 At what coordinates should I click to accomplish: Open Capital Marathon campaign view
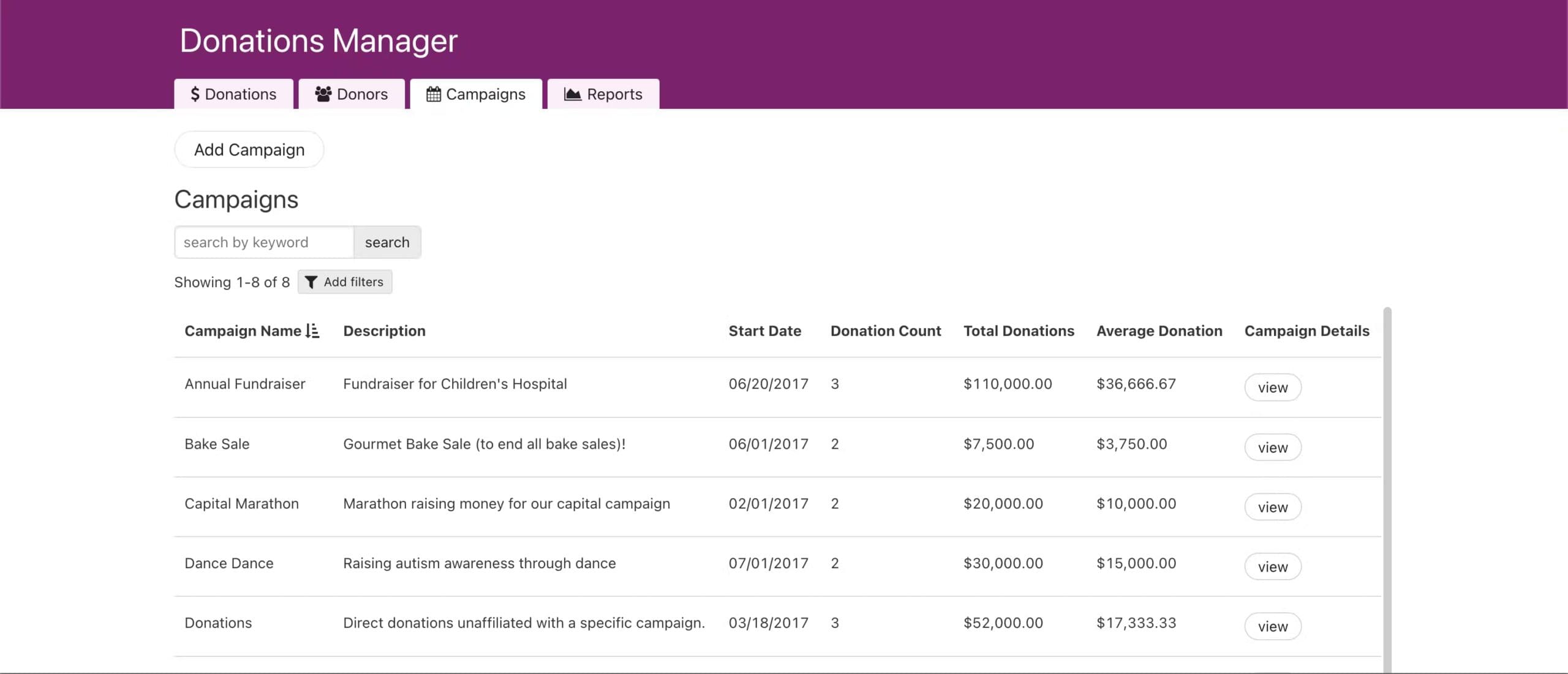click(1272, 507)
